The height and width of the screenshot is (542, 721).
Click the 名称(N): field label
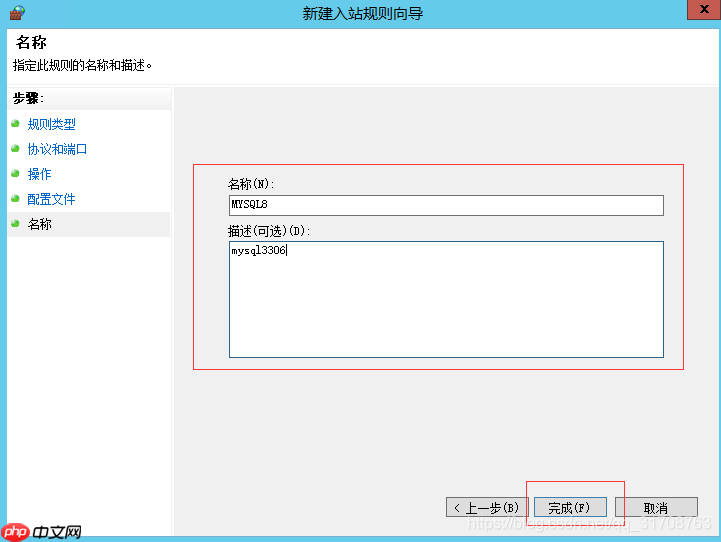coord(251,184)
